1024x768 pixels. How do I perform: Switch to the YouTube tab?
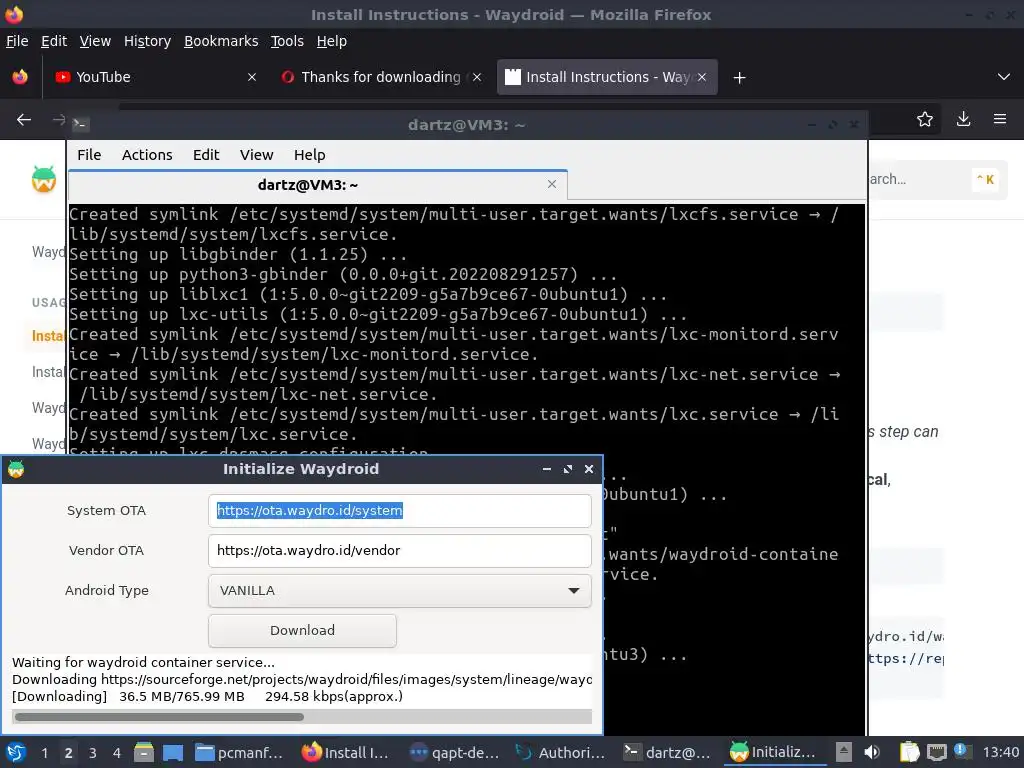155,77
